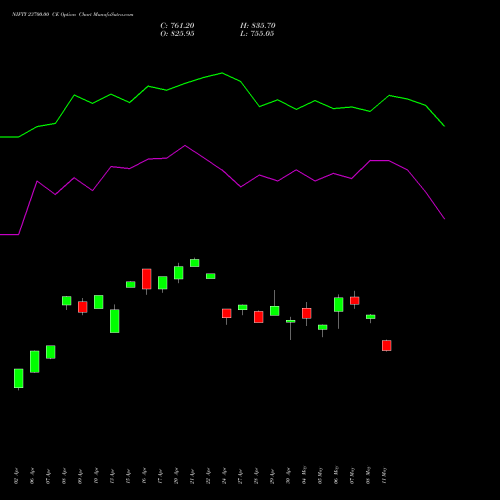Click the 05 May date axis label
Screen dimensions: 500x500
coord(320,475)
